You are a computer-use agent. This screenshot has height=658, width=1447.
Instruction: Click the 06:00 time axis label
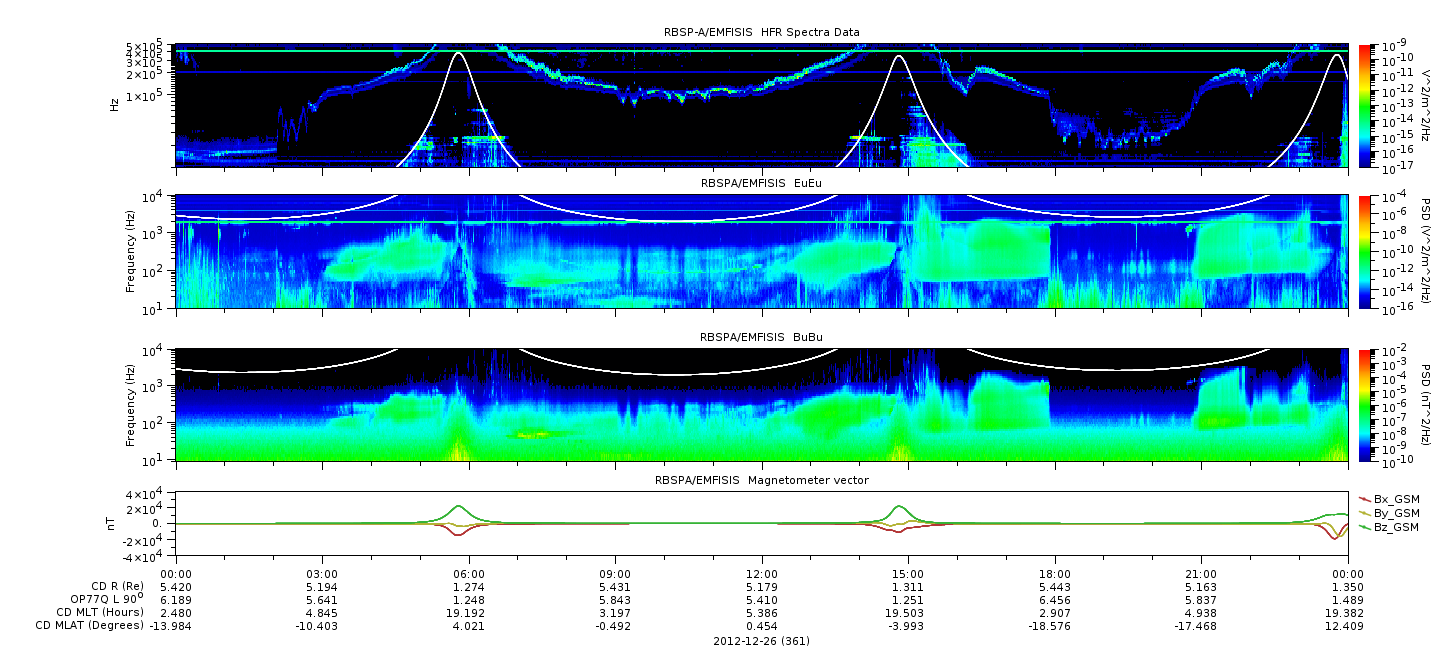tap(468, 573)
